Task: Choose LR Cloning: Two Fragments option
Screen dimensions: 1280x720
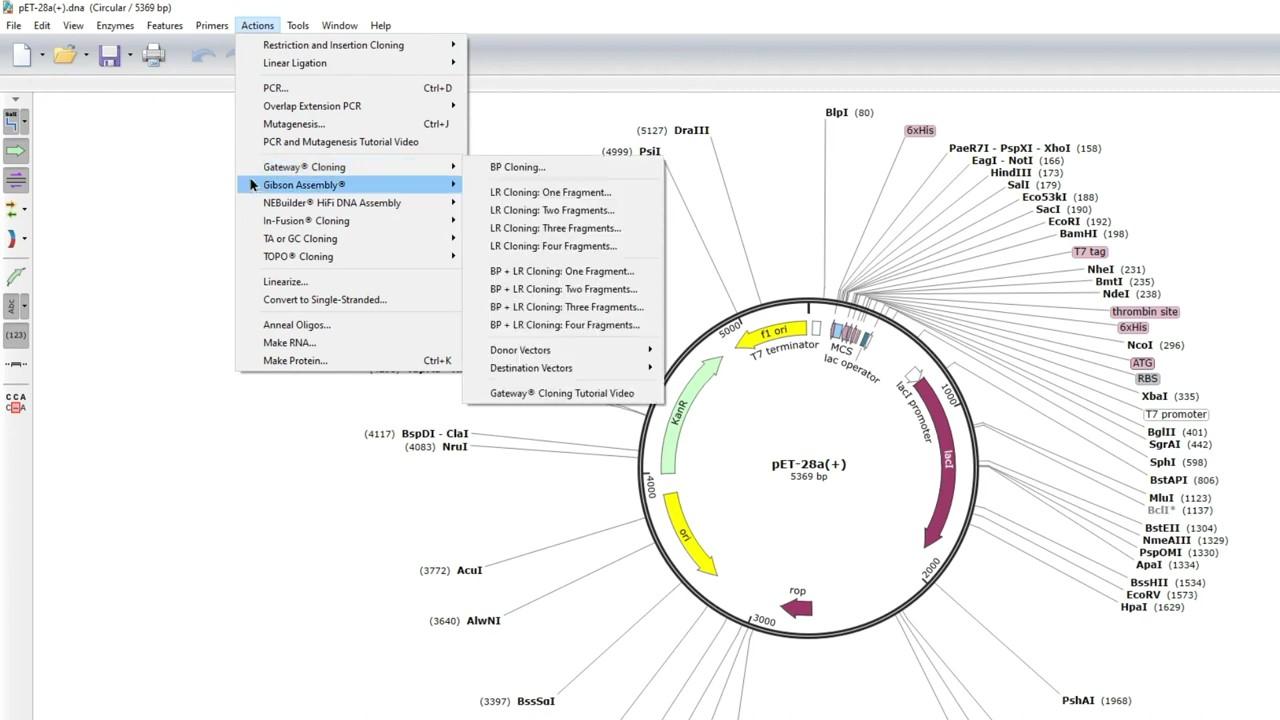Action: [x=552, y=210]
